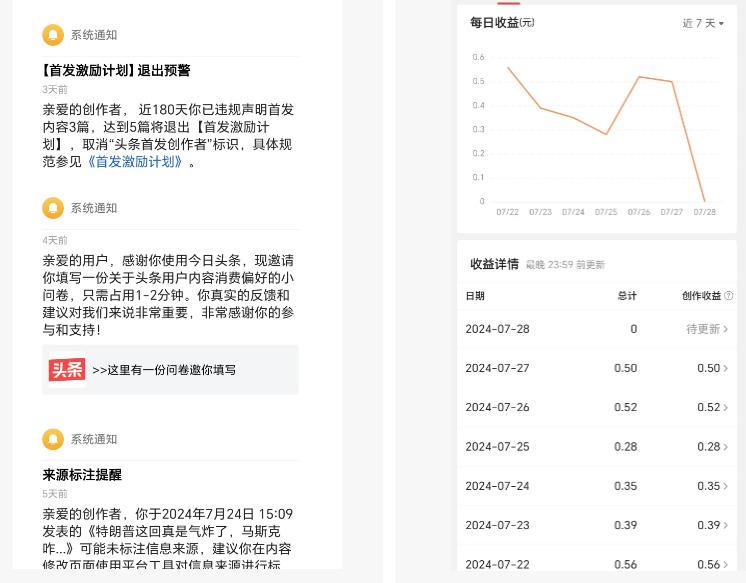Click the 5天前 timestamp

tap(55, 494)
